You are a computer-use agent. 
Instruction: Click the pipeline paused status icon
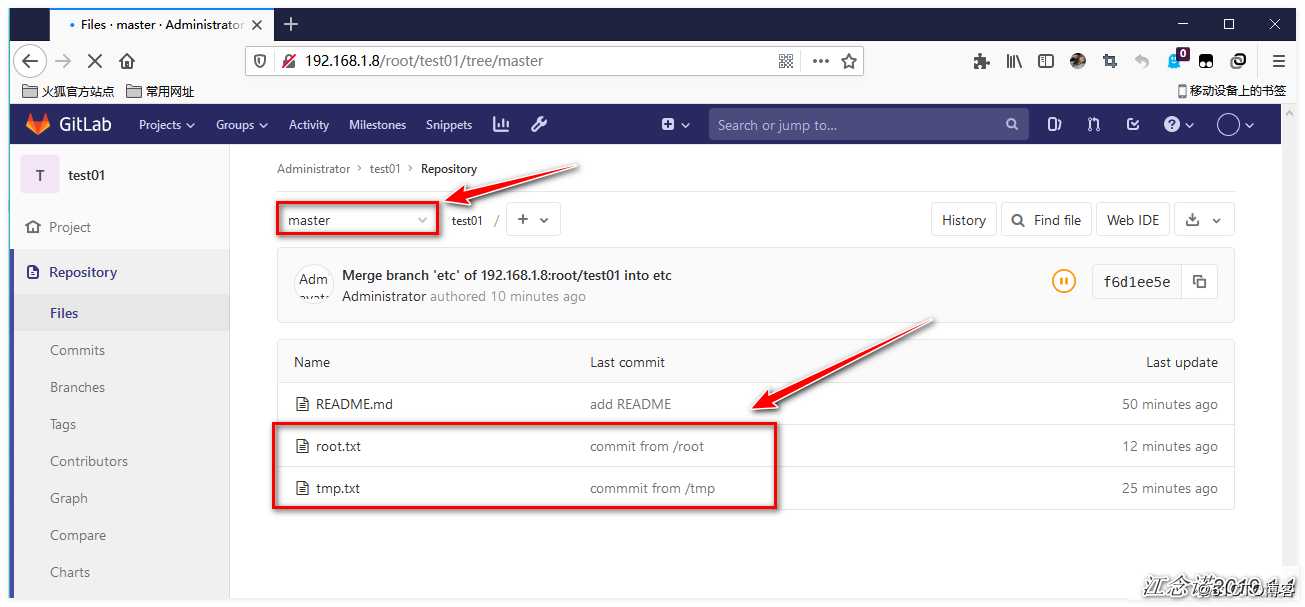click(x=1063, y=282)
